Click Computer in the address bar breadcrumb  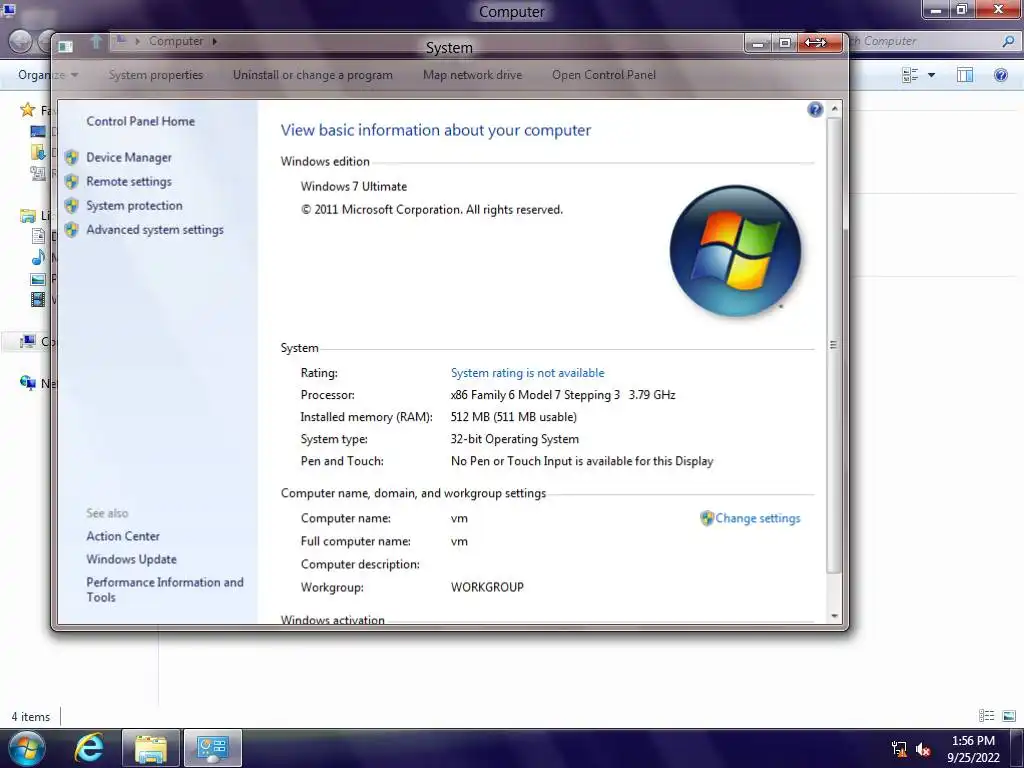pos(176,41)
